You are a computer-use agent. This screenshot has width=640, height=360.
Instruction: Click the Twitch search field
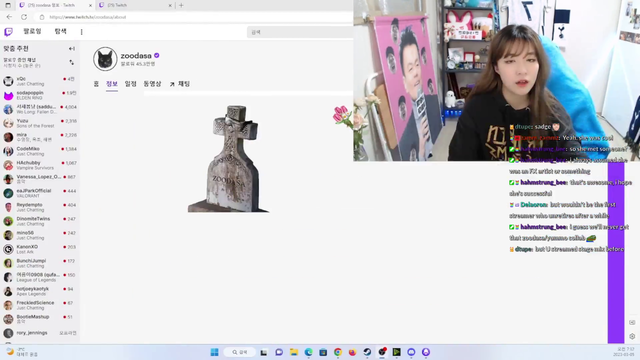tap(300, 32)
